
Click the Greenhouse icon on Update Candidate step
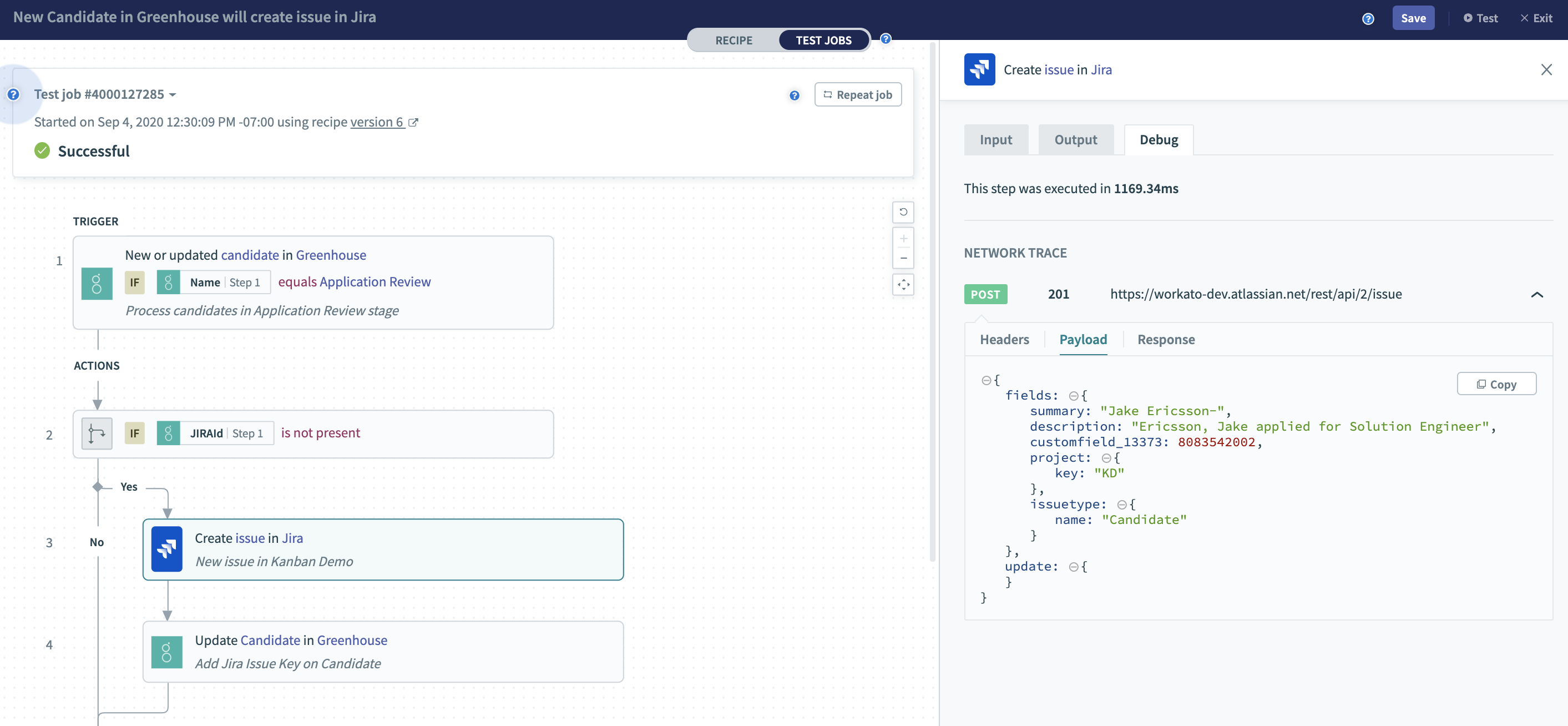click(167, 652)
